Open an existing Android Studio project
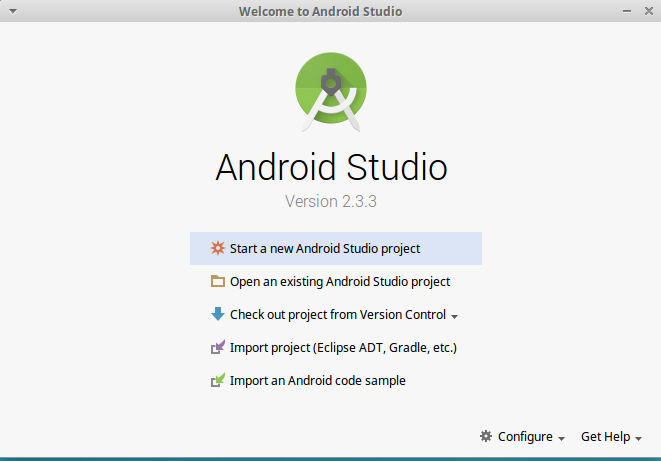The height and width of the screenshot is (461, 661). point(336,281)
